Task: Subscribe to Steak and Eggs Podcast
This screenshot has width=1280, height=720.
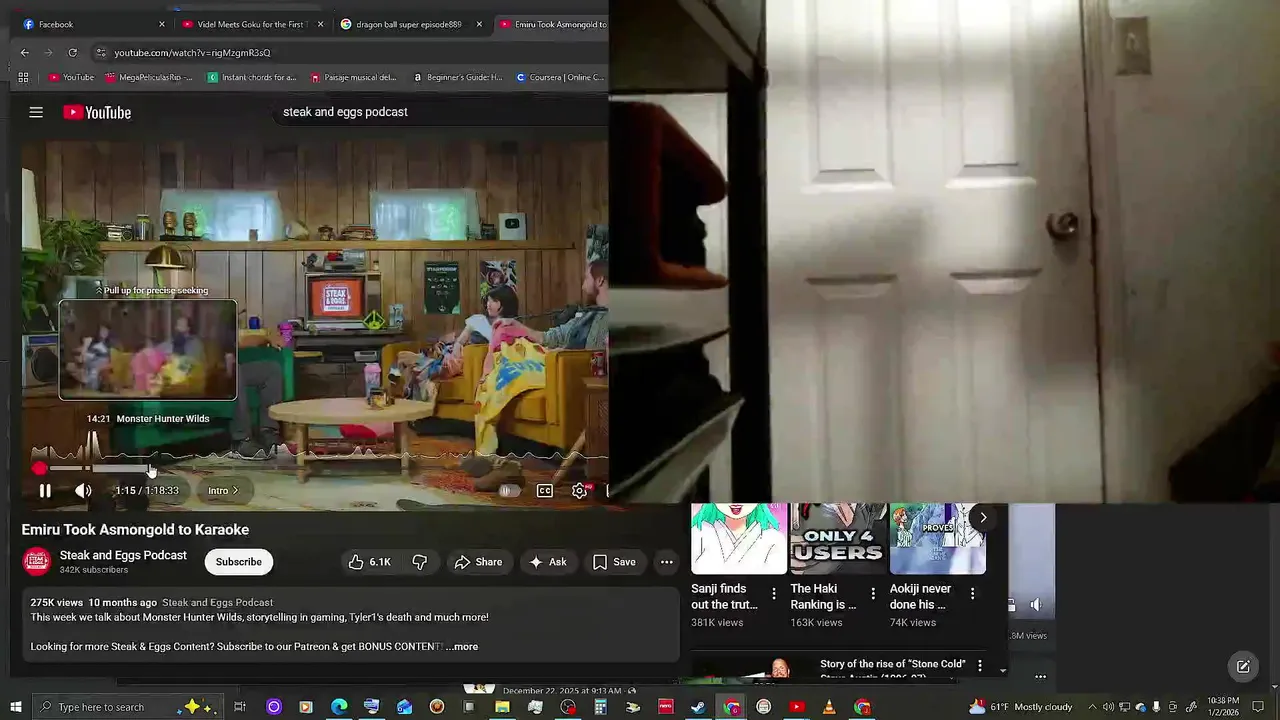Action: [x=239, y=562]
